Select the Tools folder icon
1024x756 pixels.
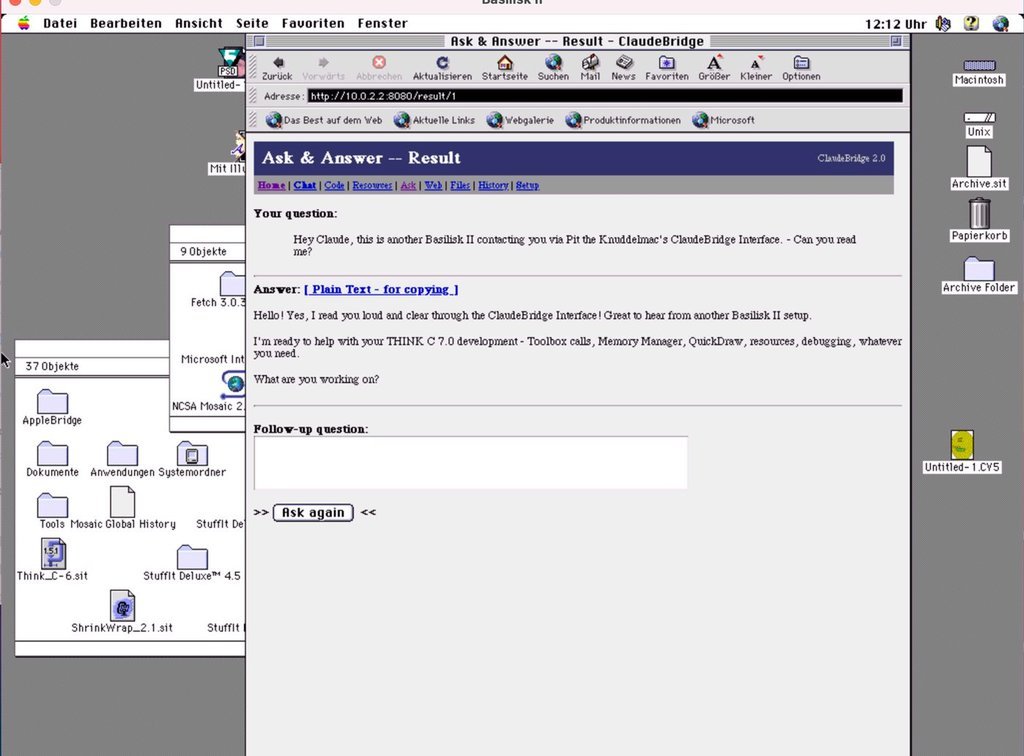(52, 505)
